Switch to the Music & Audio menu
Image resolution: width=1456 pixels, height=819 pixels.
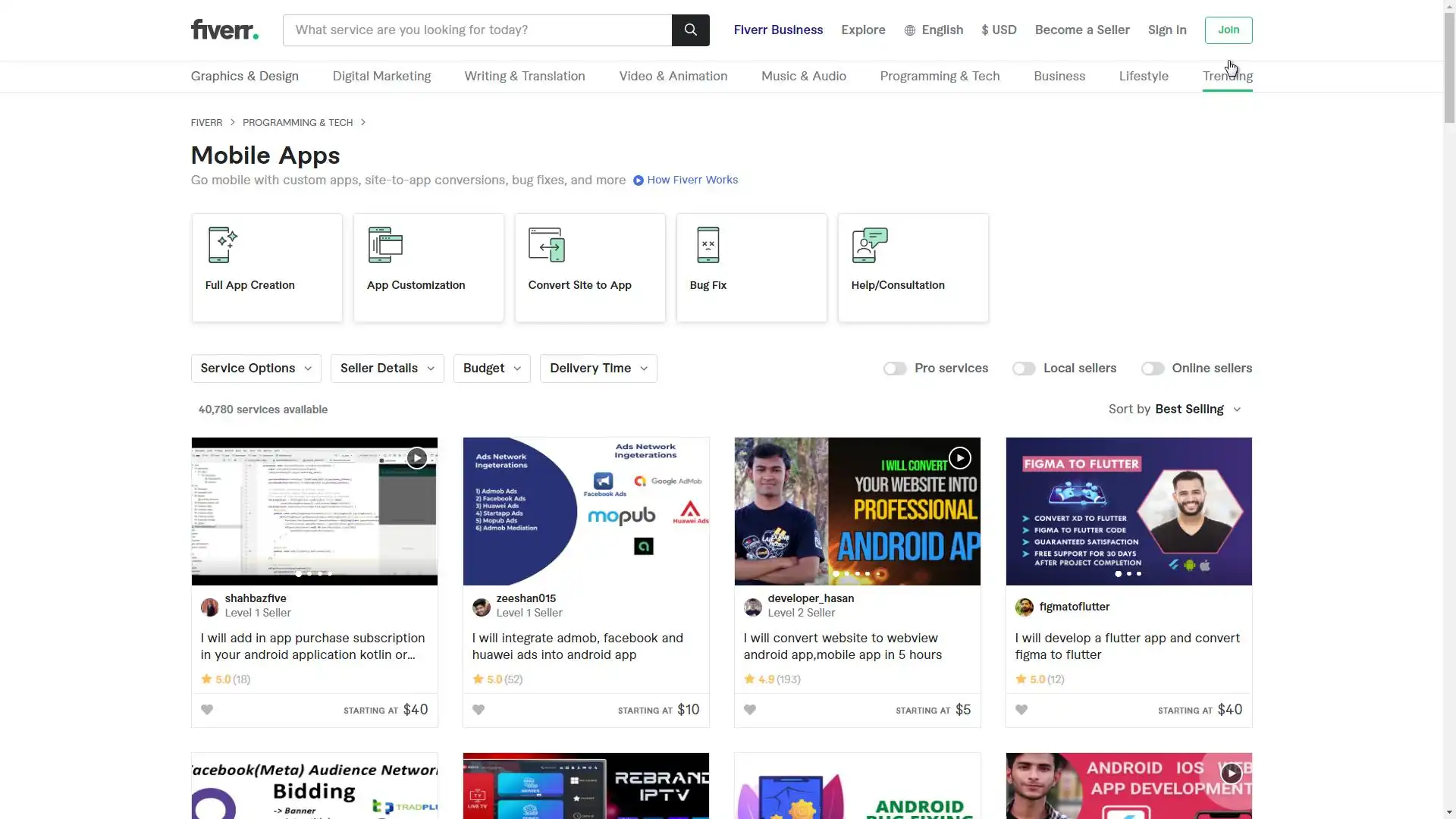(803, 77)
